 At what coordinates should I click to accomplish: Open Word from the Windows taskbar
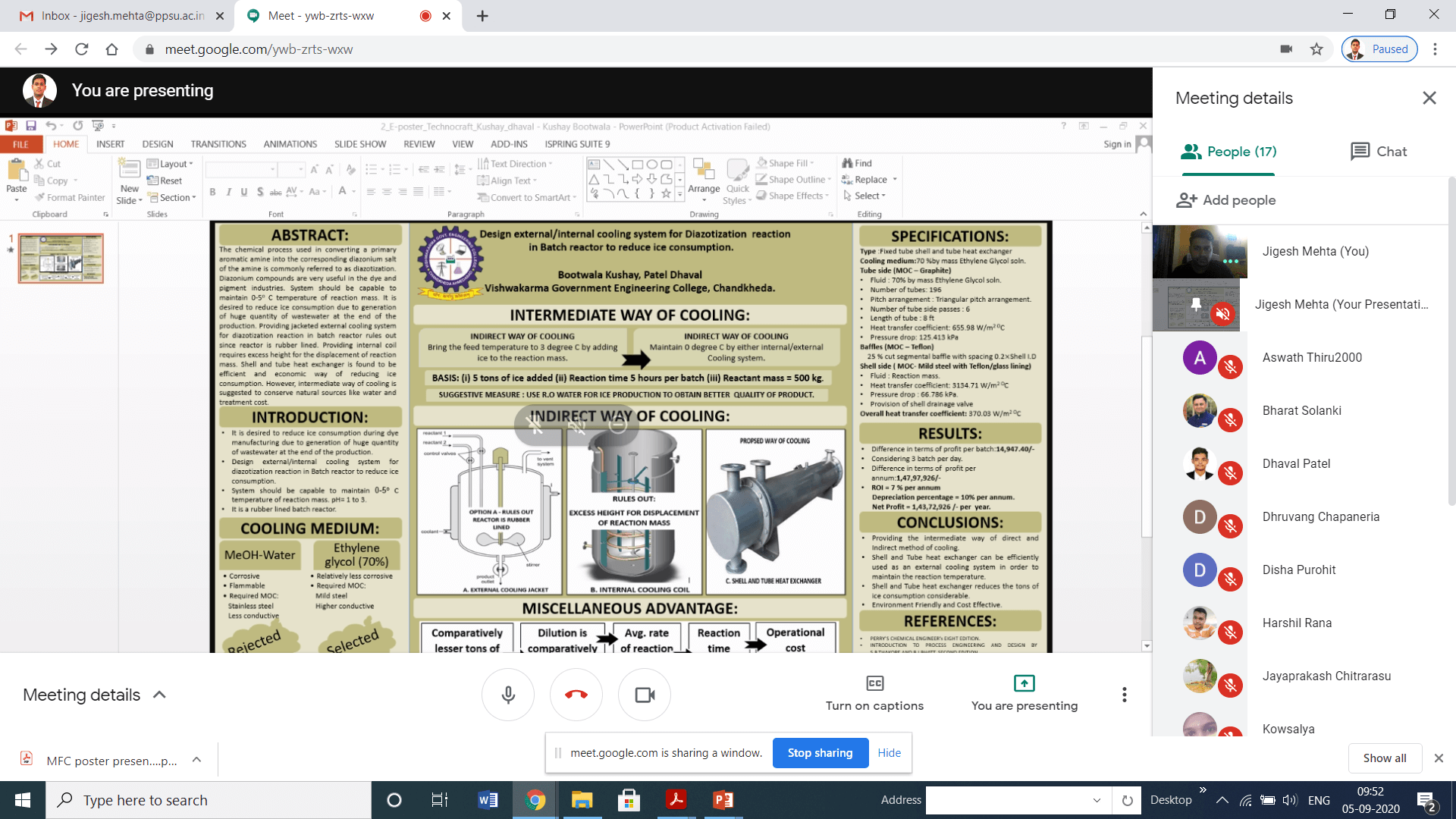coord(488,800)
